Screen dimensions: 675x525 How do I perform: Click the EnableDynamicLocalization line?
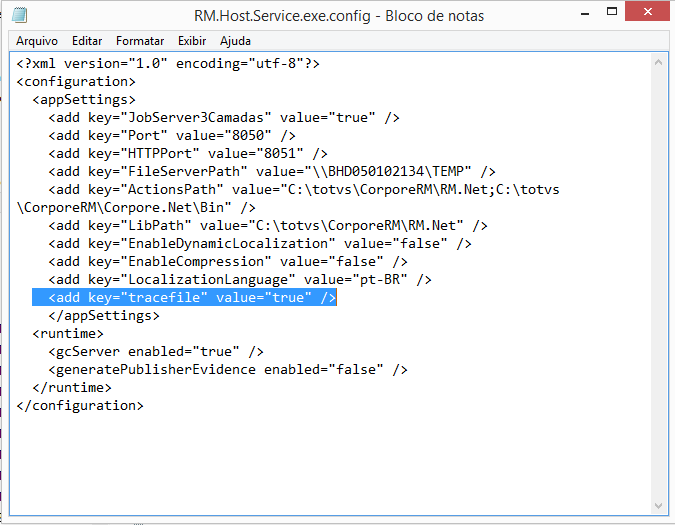tap(260, 244)
